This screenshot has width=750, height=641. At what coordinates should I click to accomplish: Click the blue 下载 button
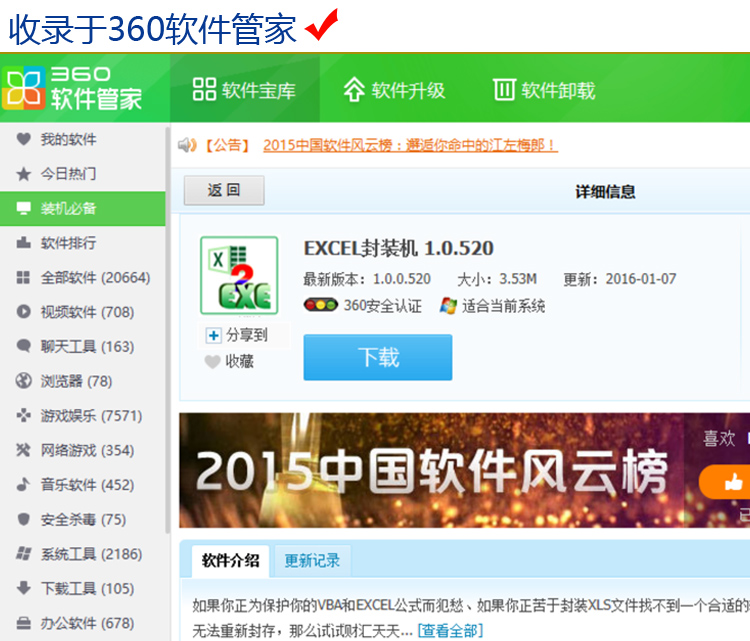click(x=378, y=357)
